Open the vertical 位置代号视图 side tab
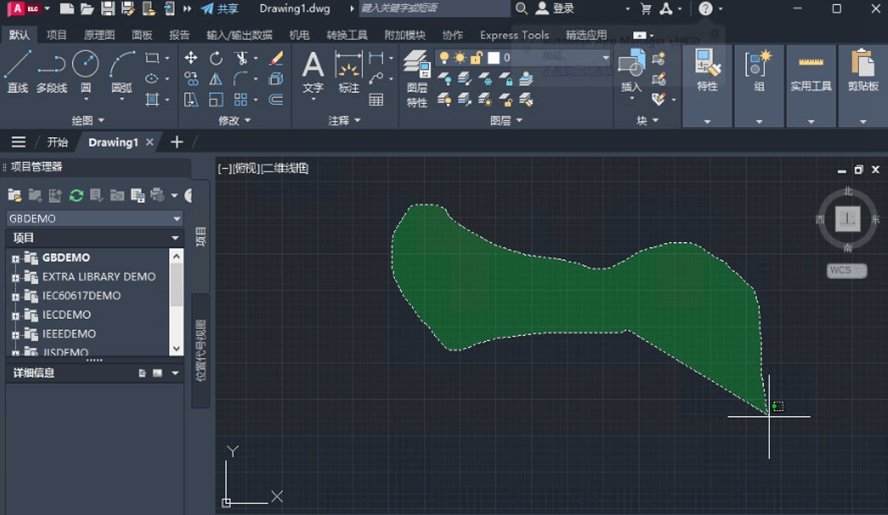Image resolution: width=888 pixels, height=515 pixels. 200,350
